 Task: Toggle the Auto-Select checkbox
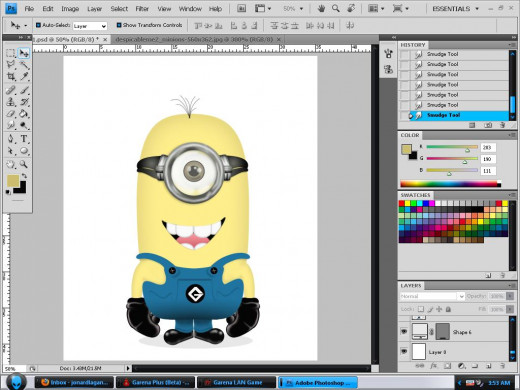(x=38, y=25)
